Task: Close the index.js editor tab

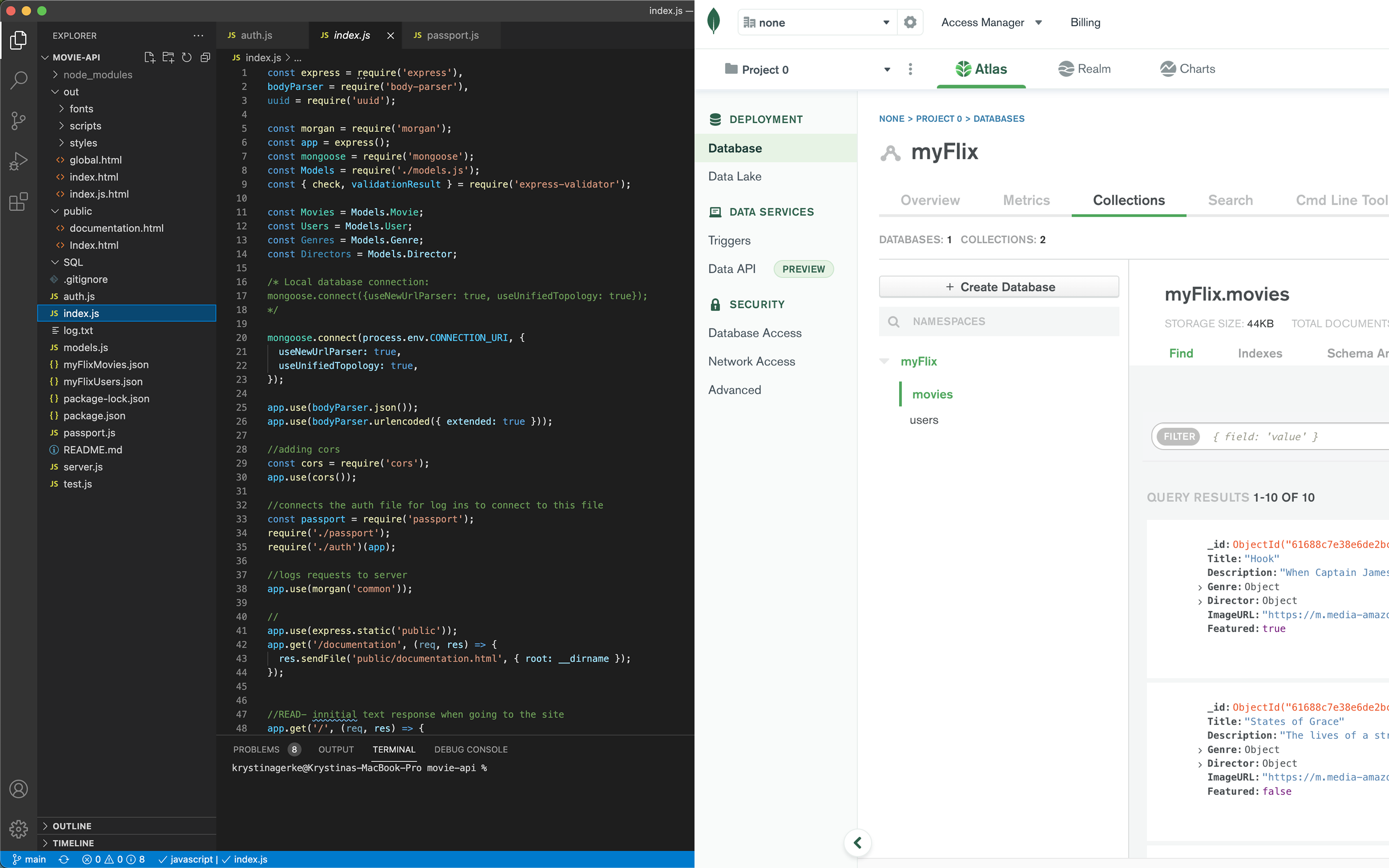Action: (x=390, y=36)
